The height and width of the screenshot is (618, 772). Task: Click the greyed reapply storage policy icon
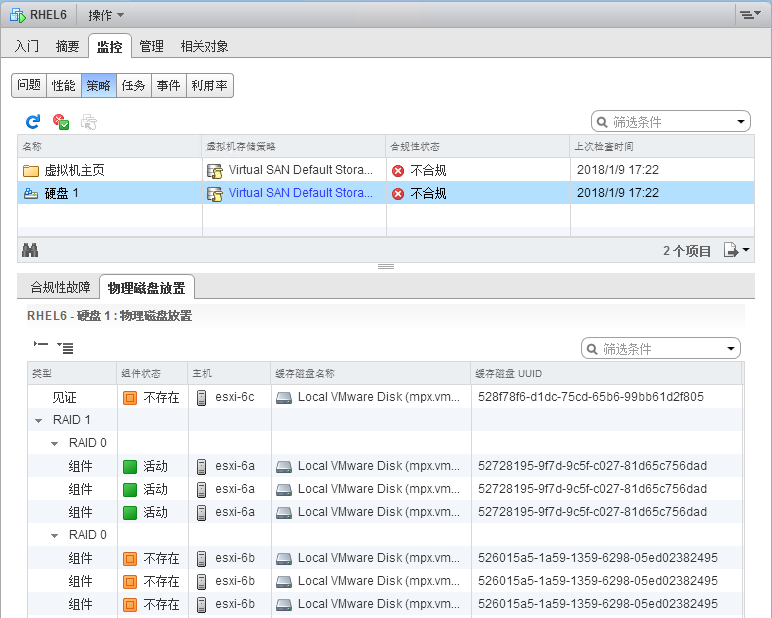pyautogui.click(x=89, y=122)
